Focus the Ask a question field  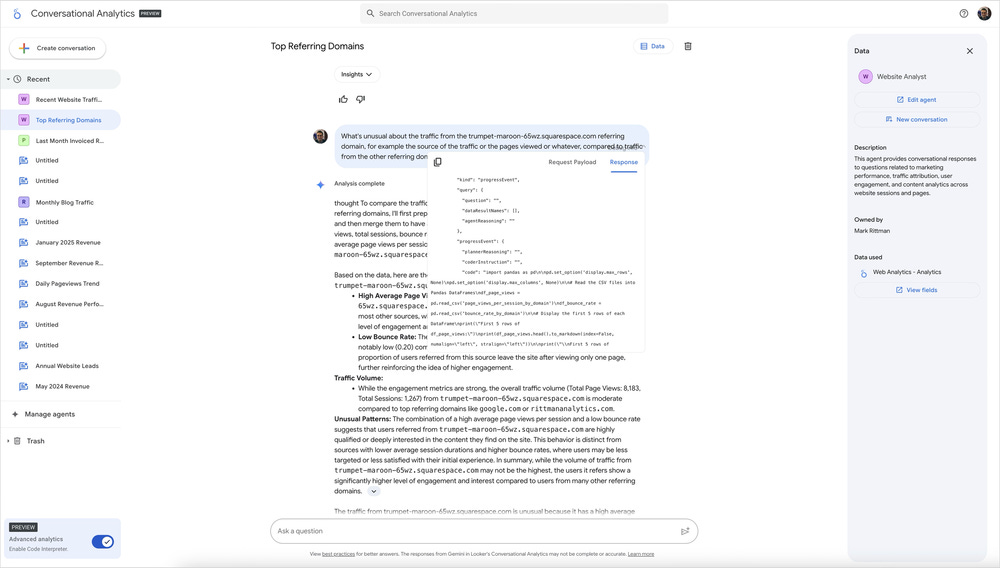pos(483,531)
